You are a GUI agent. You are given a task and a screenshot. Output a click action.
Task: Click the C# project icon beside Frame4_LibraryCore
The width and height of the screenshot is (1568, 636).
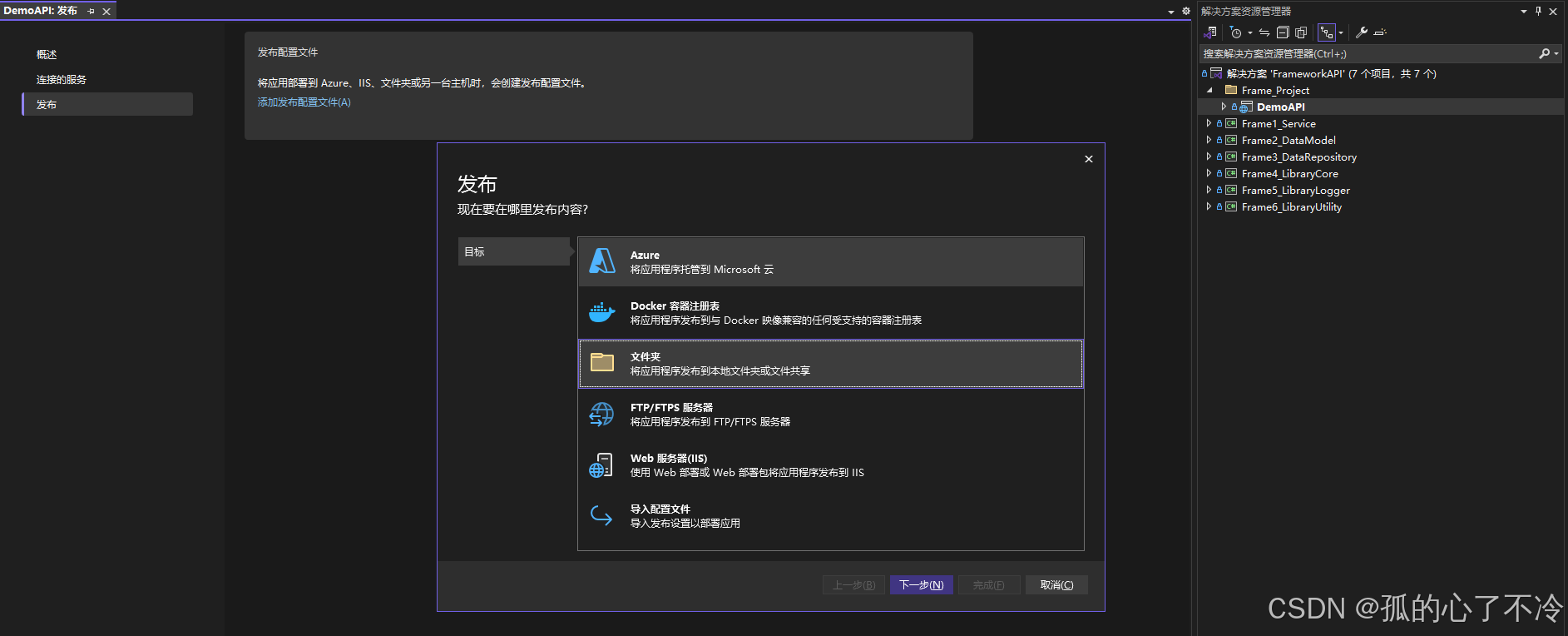point(1231,173)
